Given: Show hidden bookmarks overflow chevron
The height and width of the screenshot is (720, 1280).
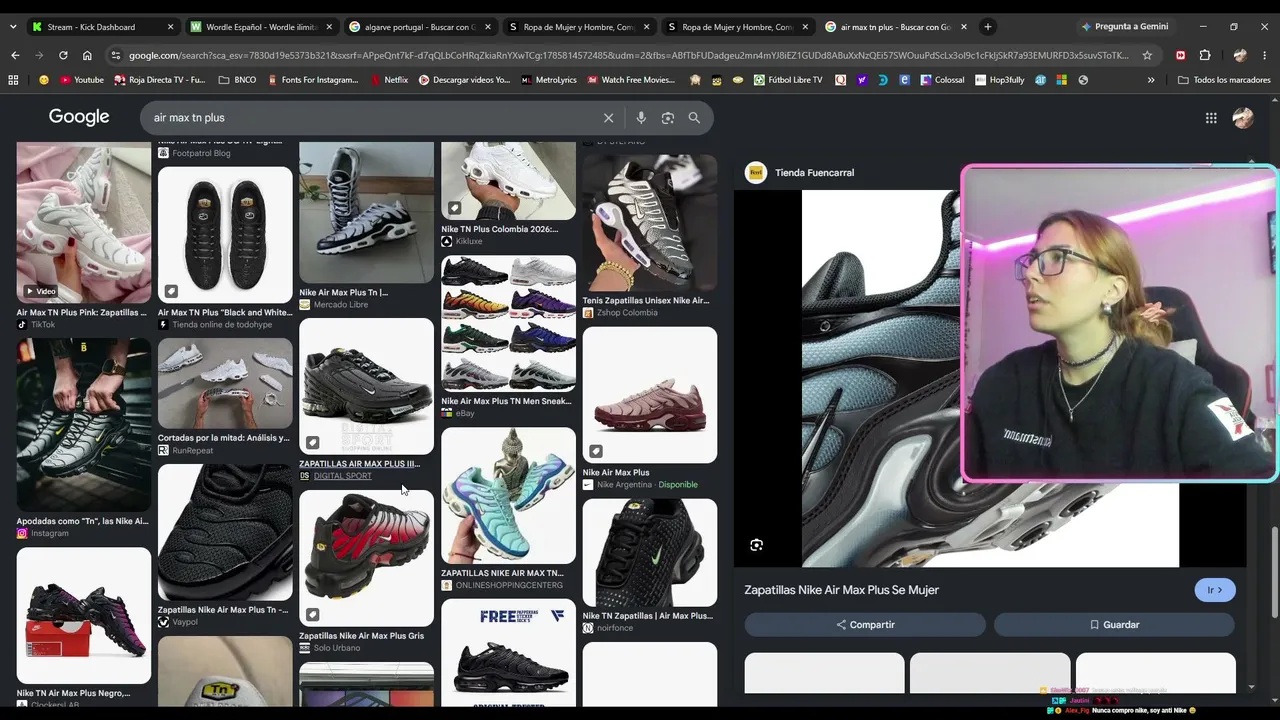Looking at the screenshot, I should (1151, 80).
